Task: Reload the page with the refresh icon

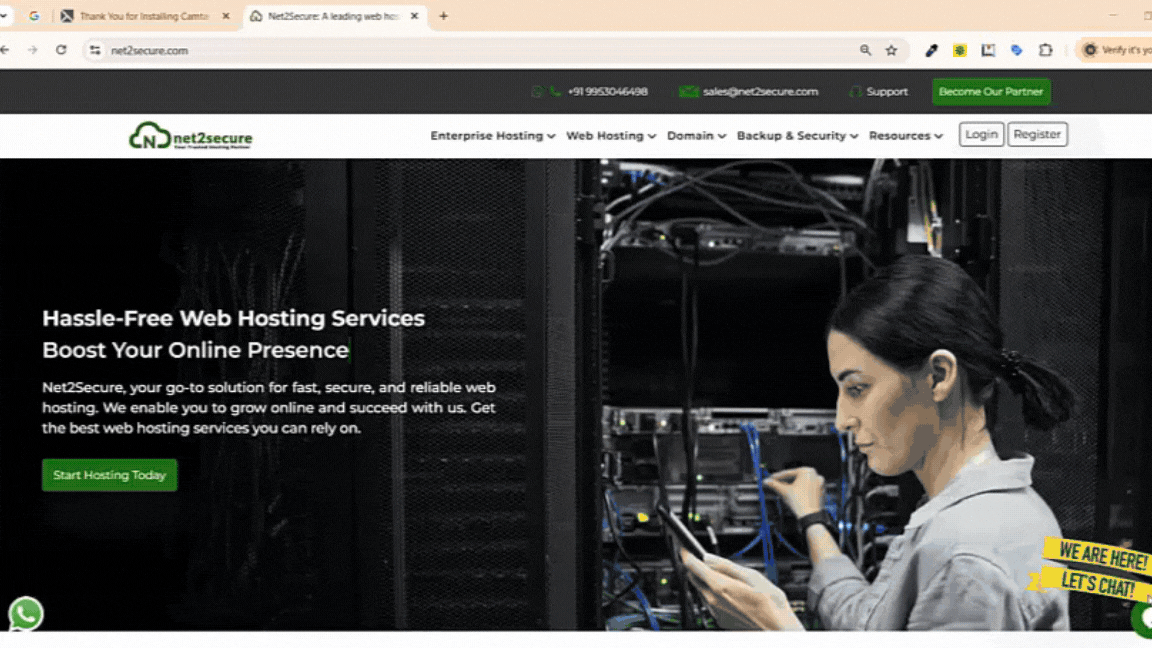Action: click(61, 50)
